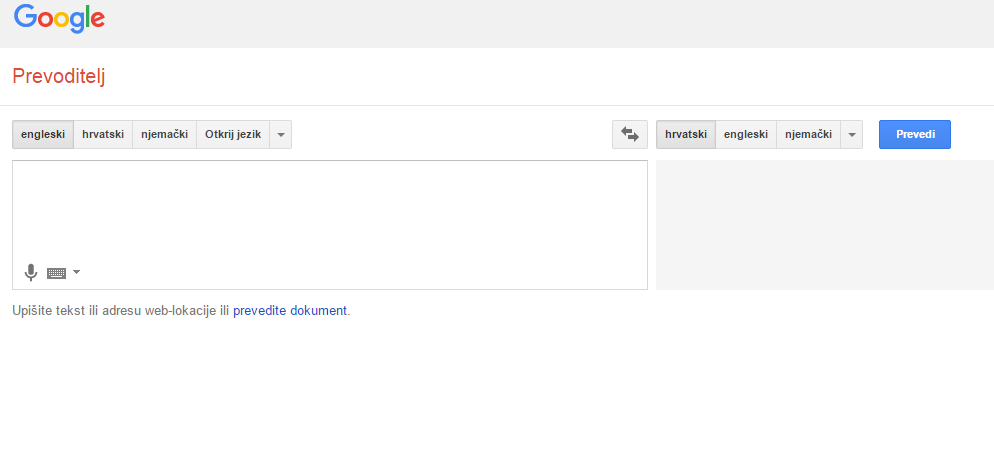The width and height of the screenshot is (994, 460).
Task: Click the translation output area
Action: [x=825, y=225]
